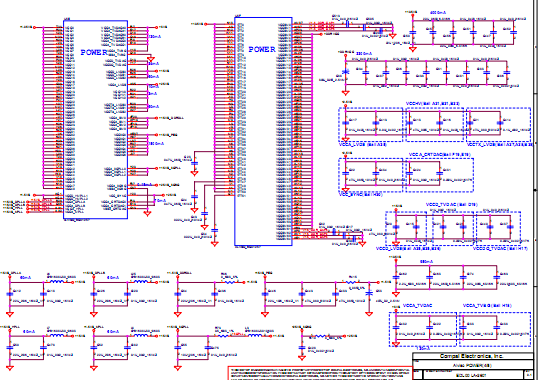Click the Alviso POWER(4/5) sheet title
Viewport: 540px width, 380px height.
click(x=471, y=365)
